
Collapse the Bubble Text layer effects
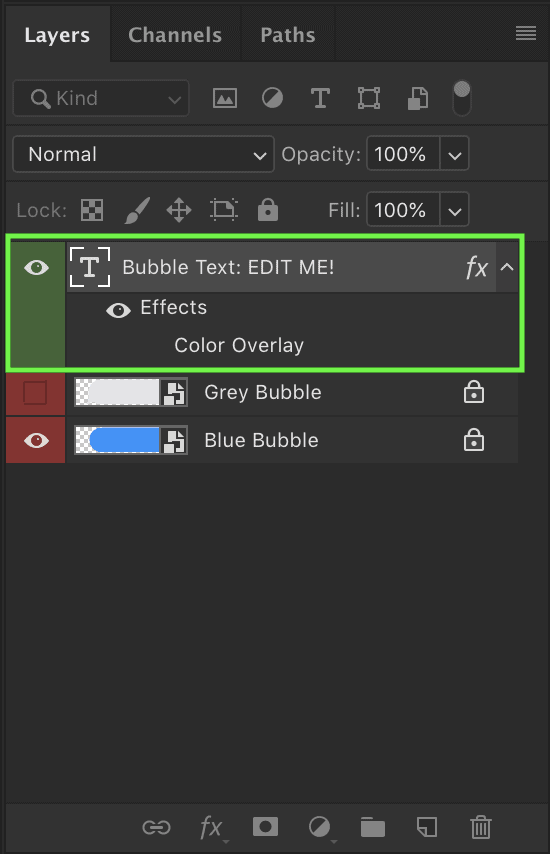[x=507, y=267]
